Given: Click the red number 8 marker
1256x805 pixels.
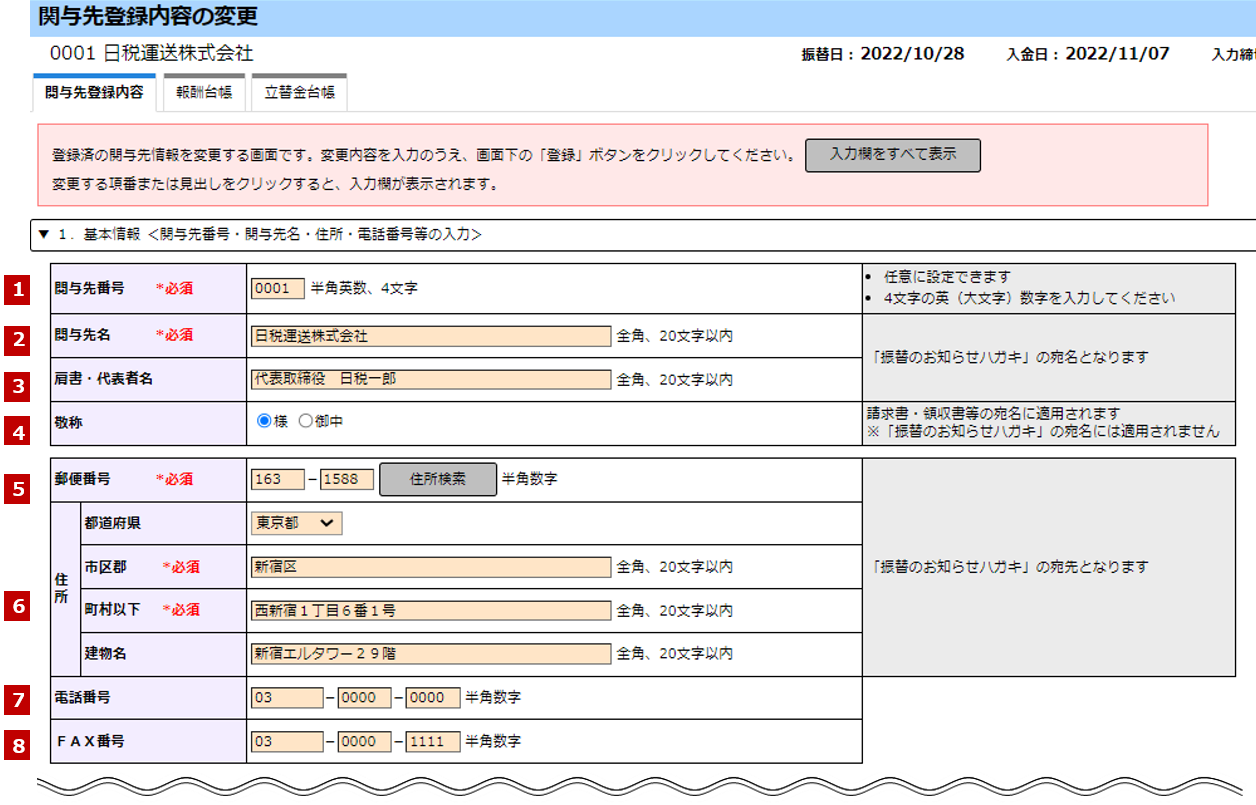Looking at the screenshot, I should point(18,744).
